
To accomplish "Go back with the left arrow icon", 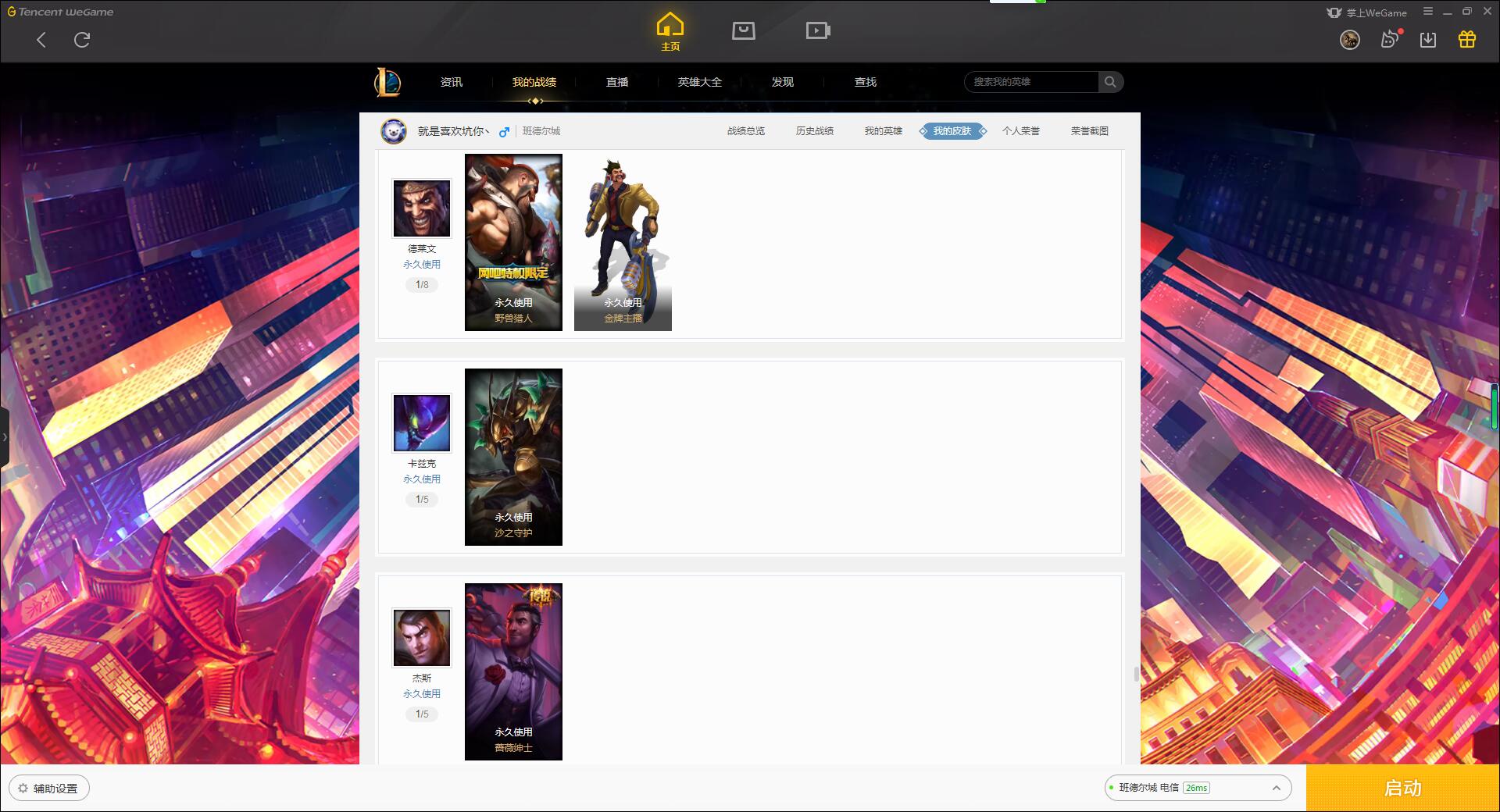I will pyautogui.click(x=41, y=40).
